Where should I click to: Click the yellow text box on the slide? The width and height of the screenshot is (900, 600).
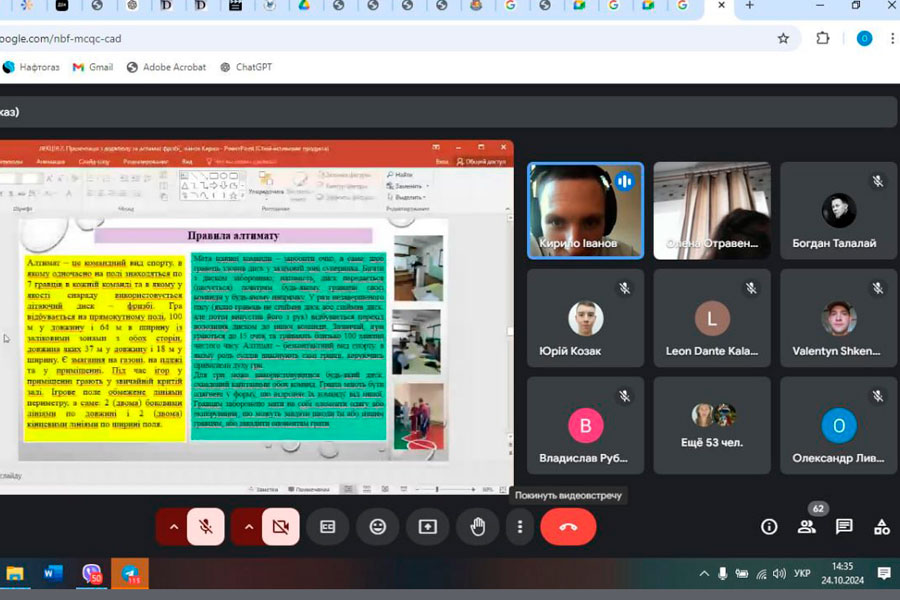click(104, 348)
